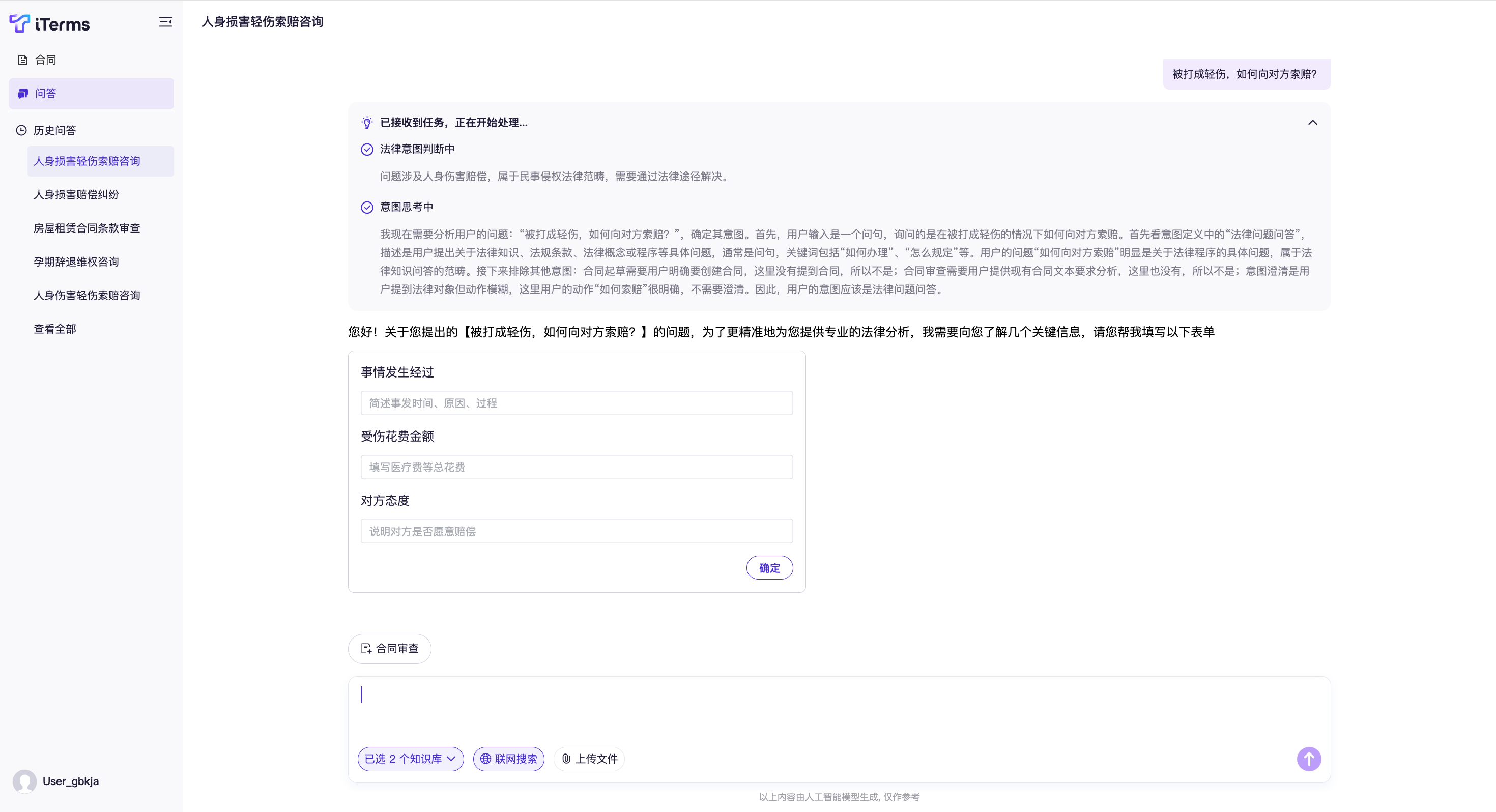Collapse the task processing panel with the chevron
Viewport: 1496px width, 812px height.
pyautogui.click(x=1312, y=123)
